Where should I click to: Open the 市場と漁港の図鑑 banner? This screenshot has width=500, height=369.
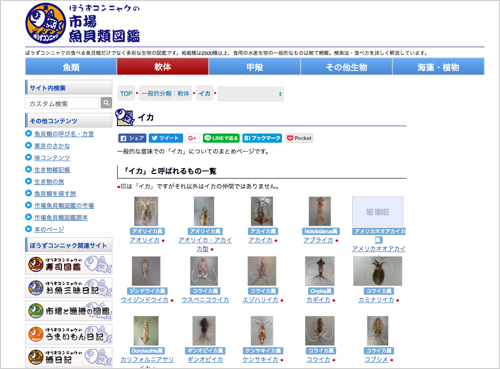pos(69,311)
